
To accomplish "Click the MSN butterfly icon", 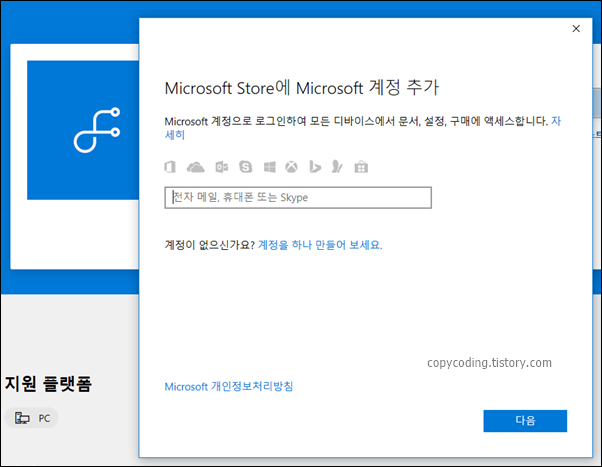I will pyautogui.click(x=337, y=167).
